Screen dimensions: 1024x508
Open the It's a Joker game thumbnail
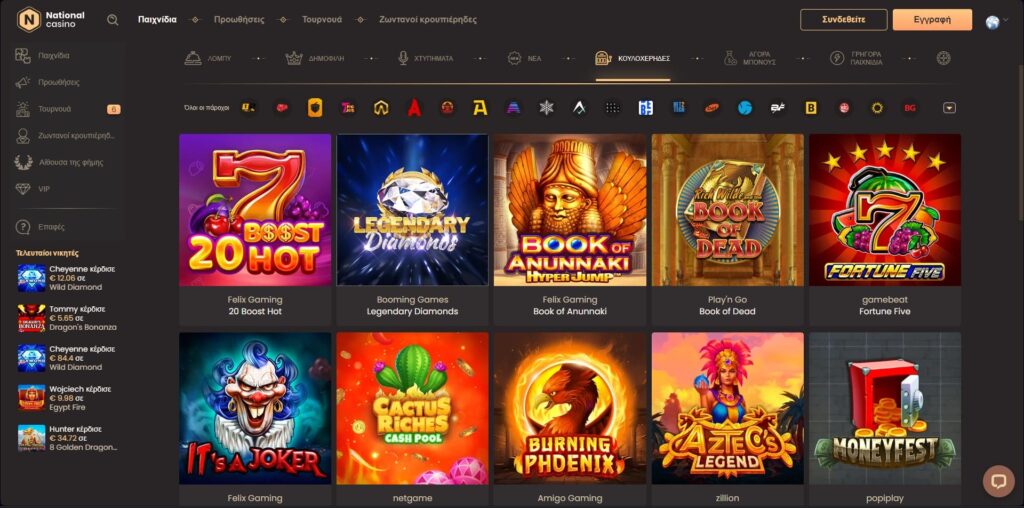click(x=255, y=408)
